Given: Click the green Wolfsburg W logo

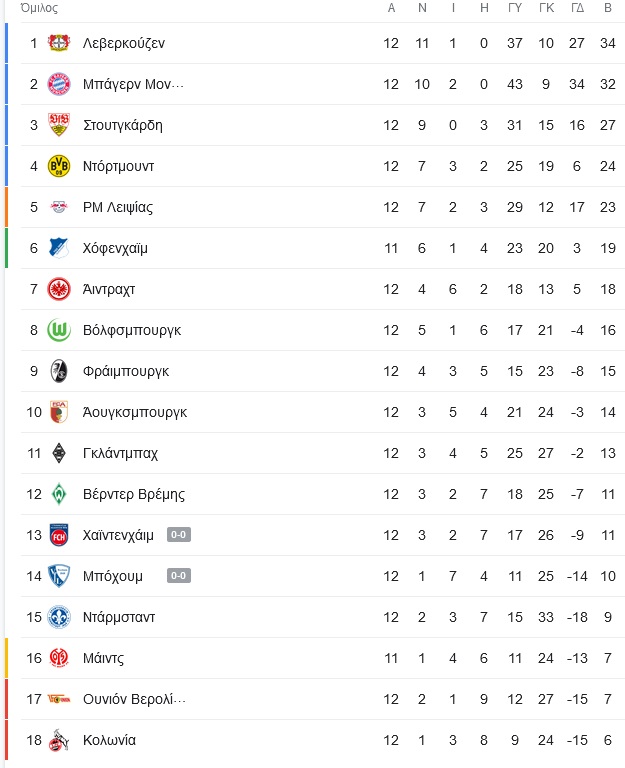Looking at the screenshot, I should click(59, 330).
